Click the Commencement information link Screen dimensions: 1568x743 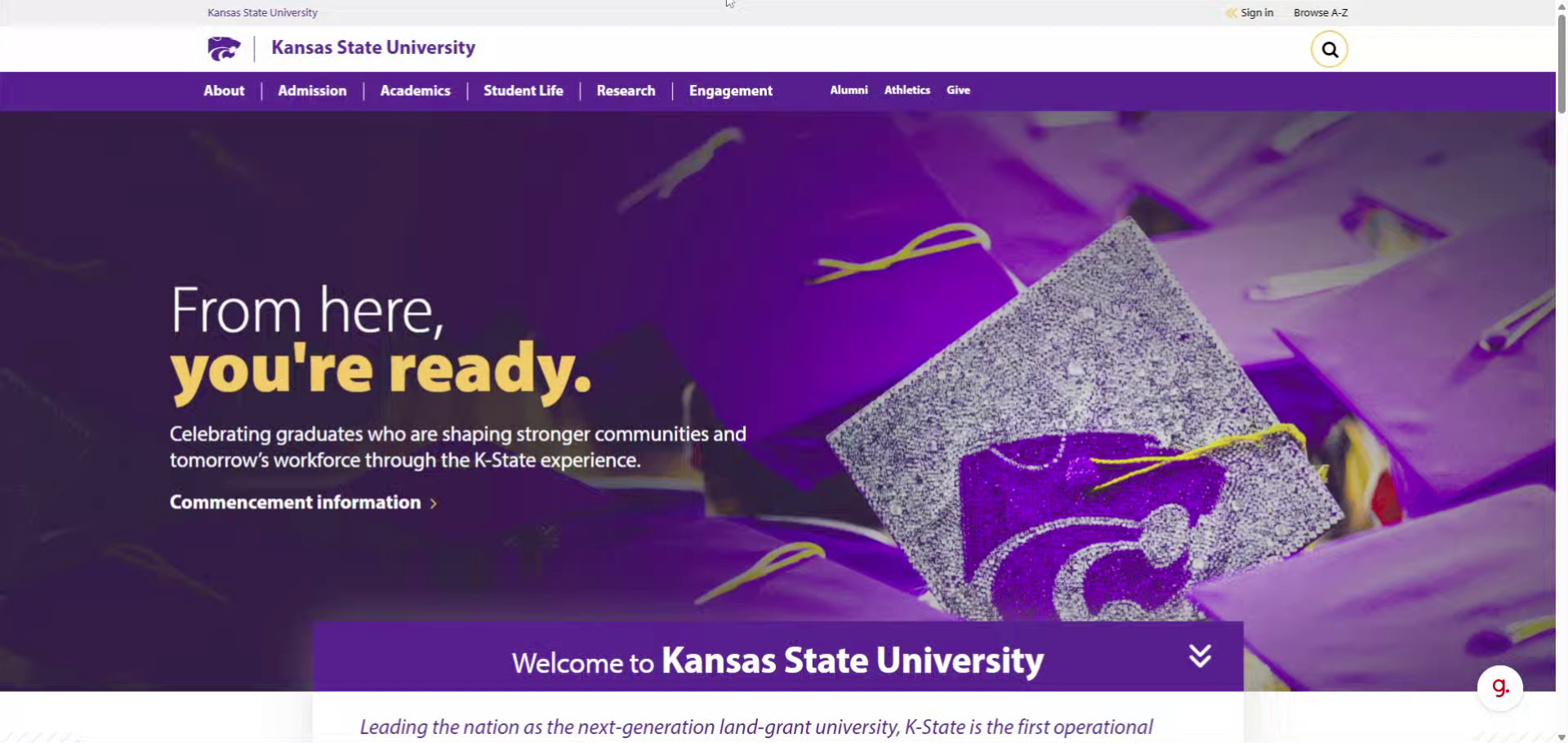click(295, 502)
